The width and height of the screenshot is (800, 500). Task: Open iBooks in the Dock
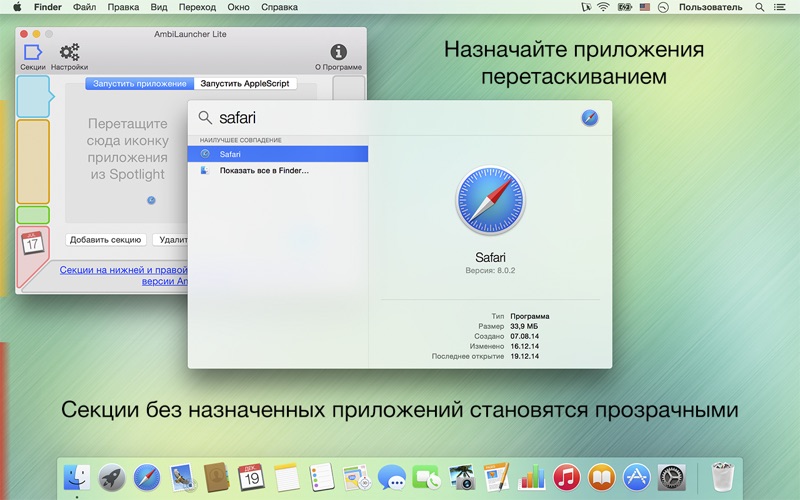pos(602,478)
